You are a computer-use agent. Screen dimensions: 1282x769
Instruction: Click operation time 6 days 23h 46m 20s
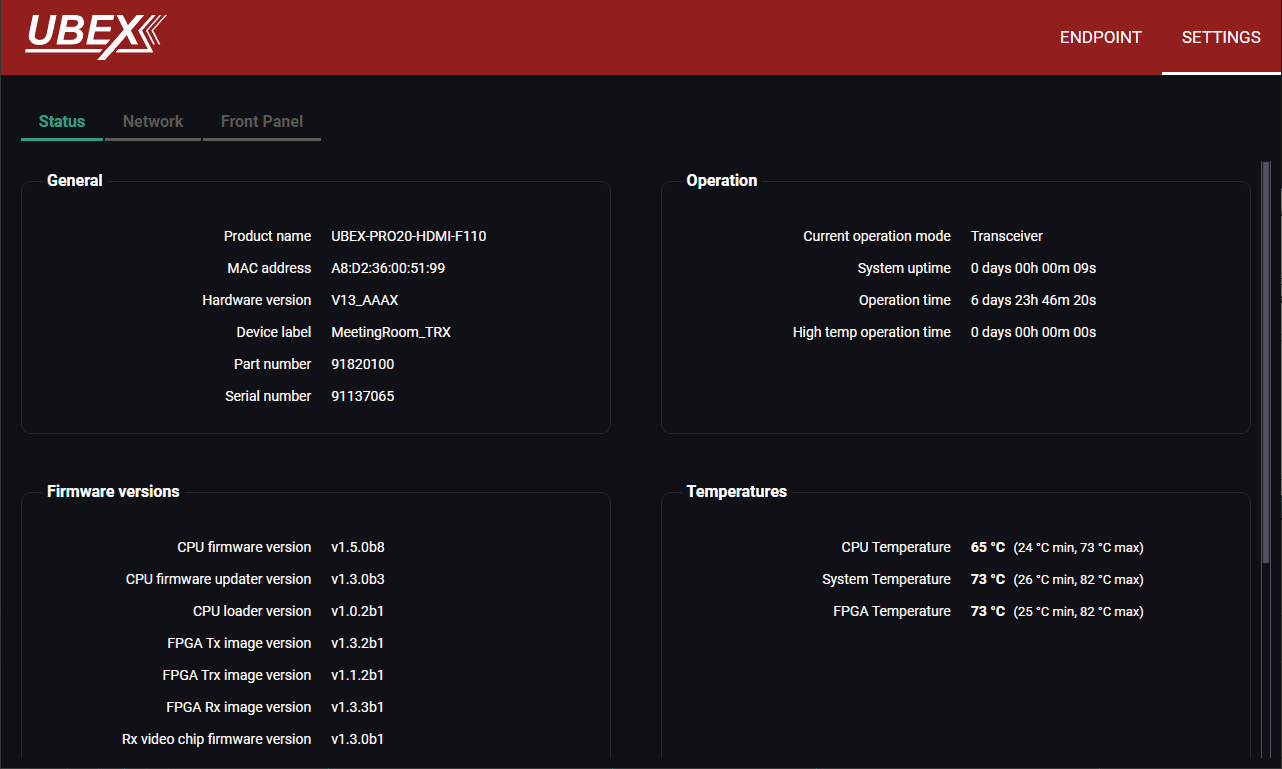1034,300
